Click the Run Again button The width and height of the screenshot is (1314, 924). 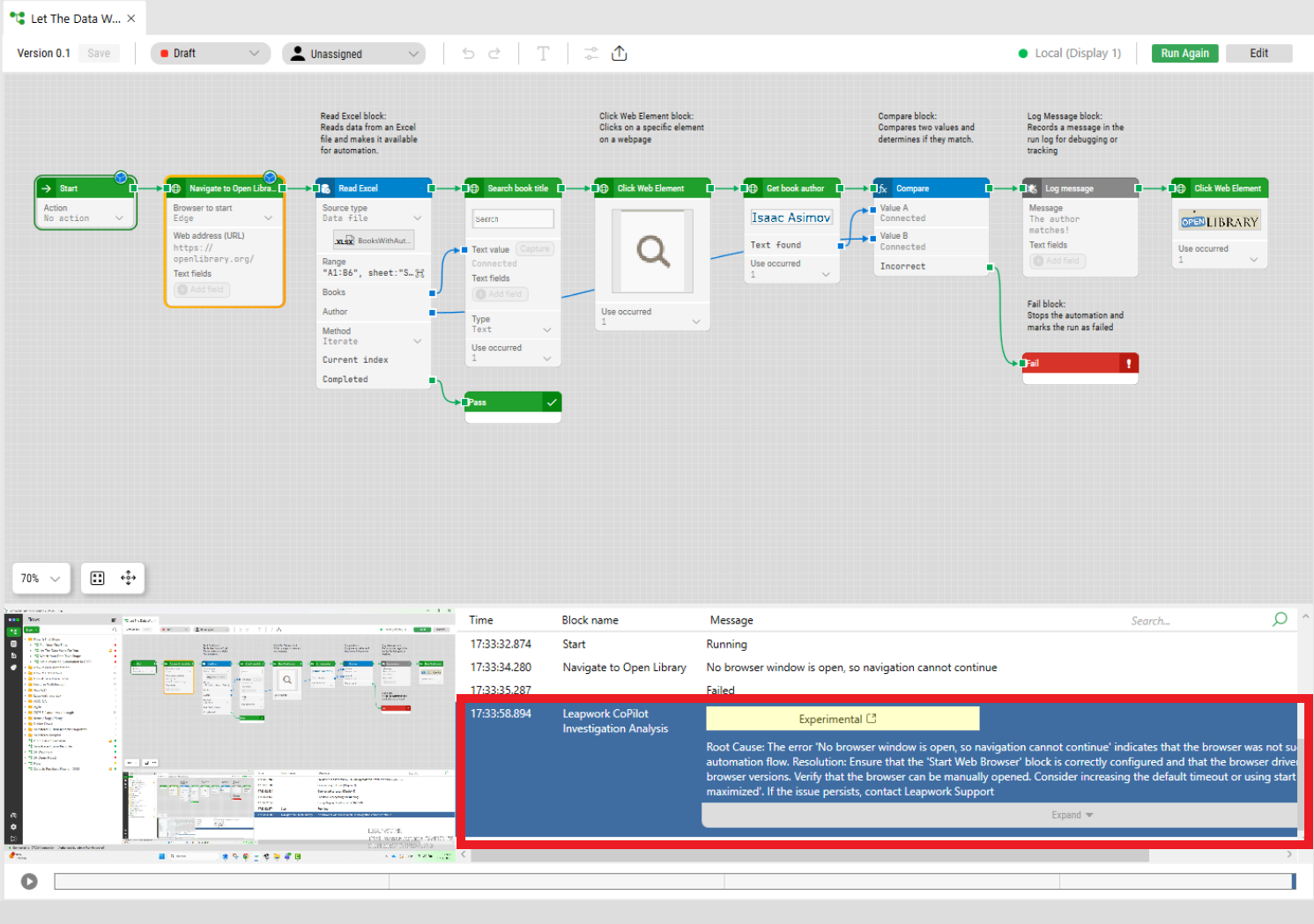tap(1184, 53)
